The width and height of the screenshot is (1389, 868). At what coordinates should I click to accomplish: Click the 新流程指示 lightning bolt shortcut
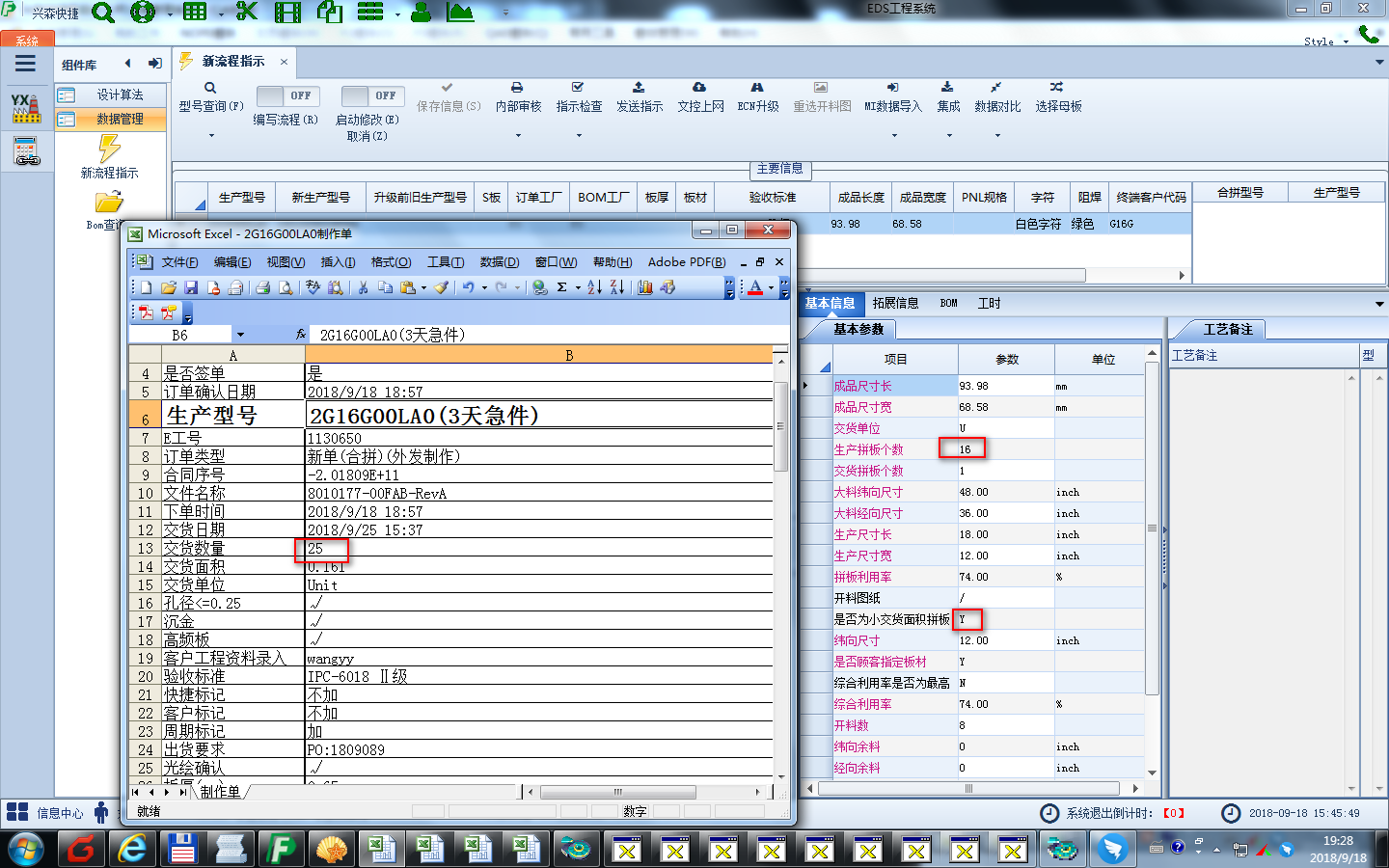point(109,157)
